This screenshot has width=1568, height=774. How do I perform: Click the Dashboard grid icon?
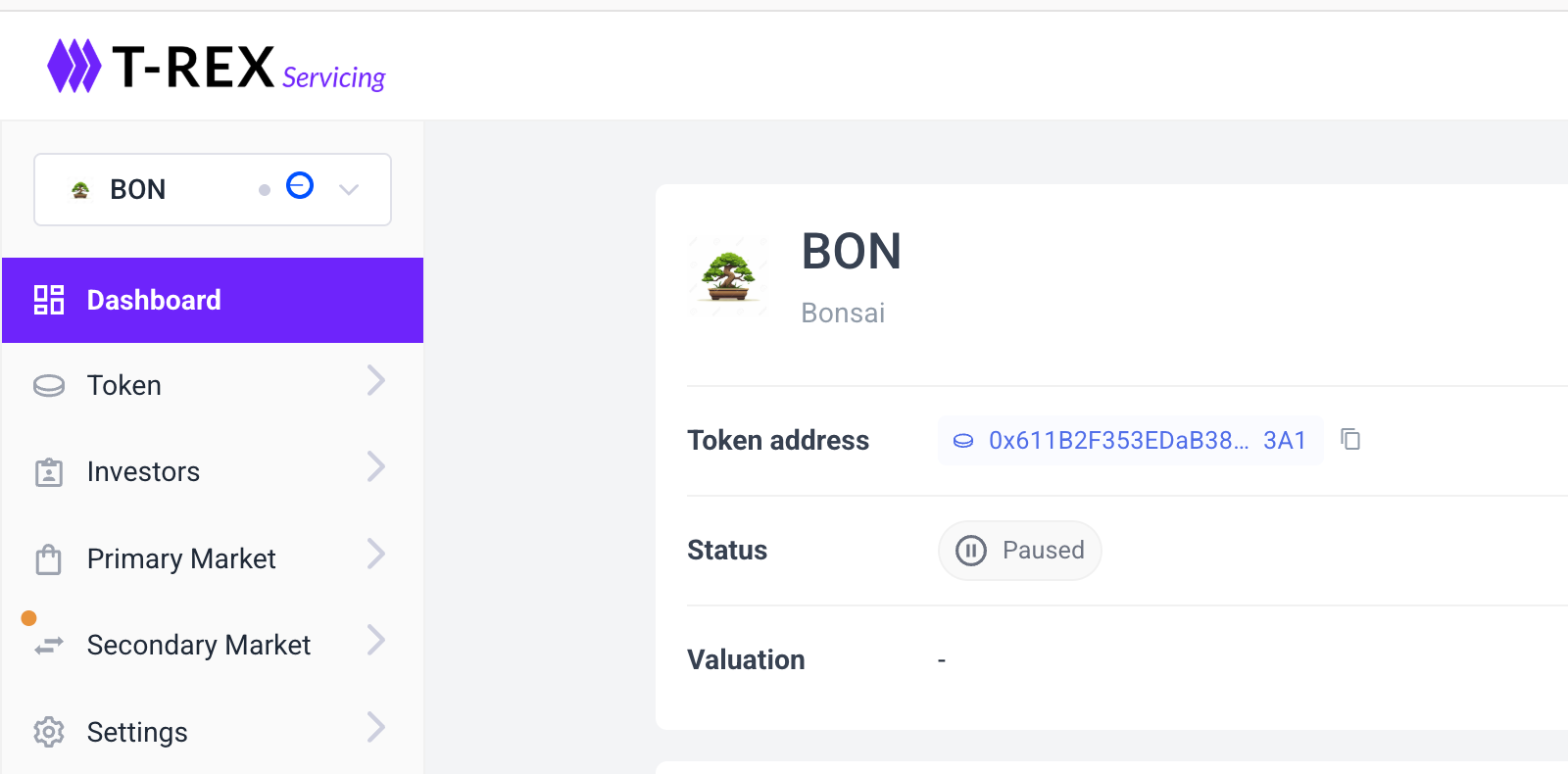click(x=49, y=300)
